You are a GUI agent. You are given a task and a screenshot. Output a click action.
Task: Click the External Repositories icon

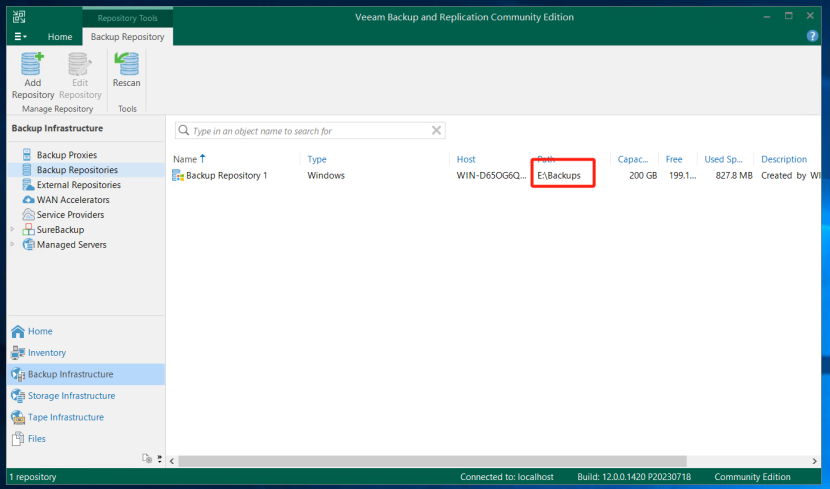pos(28,185)
